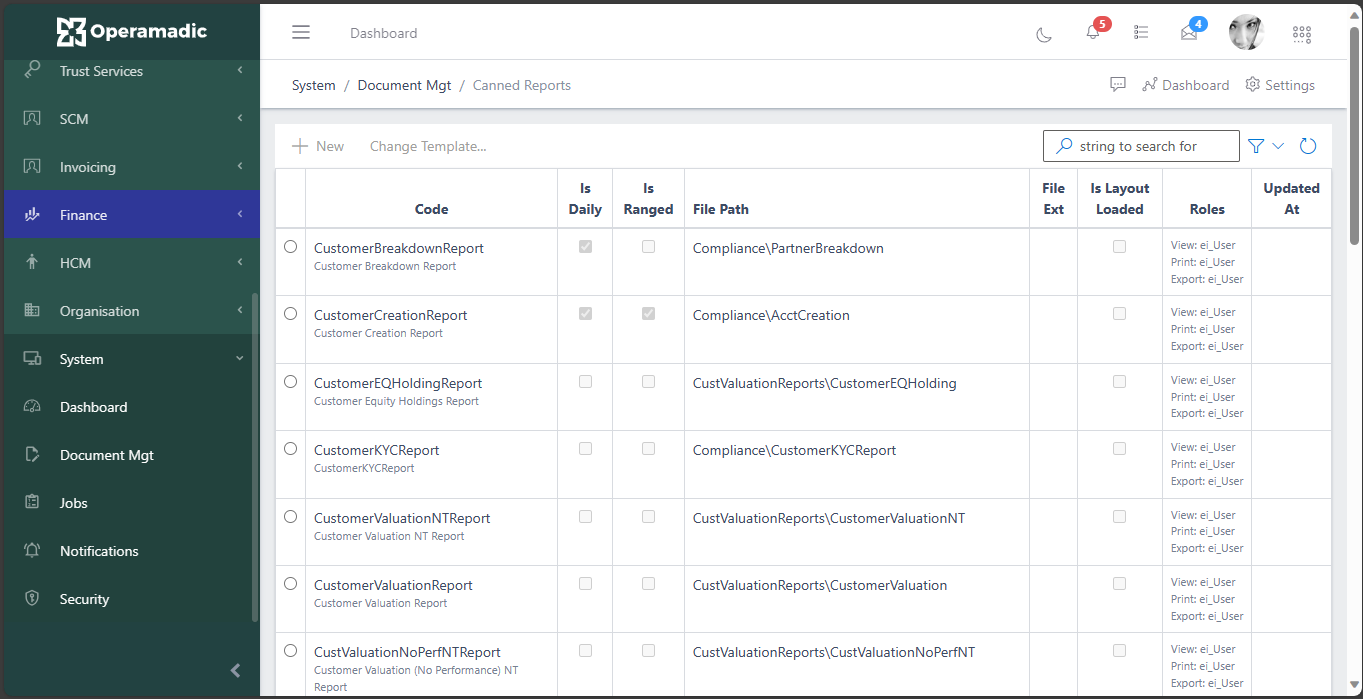Select CustomerCreationReport radio button
1363x699 pixels.
tap(290, 313)
